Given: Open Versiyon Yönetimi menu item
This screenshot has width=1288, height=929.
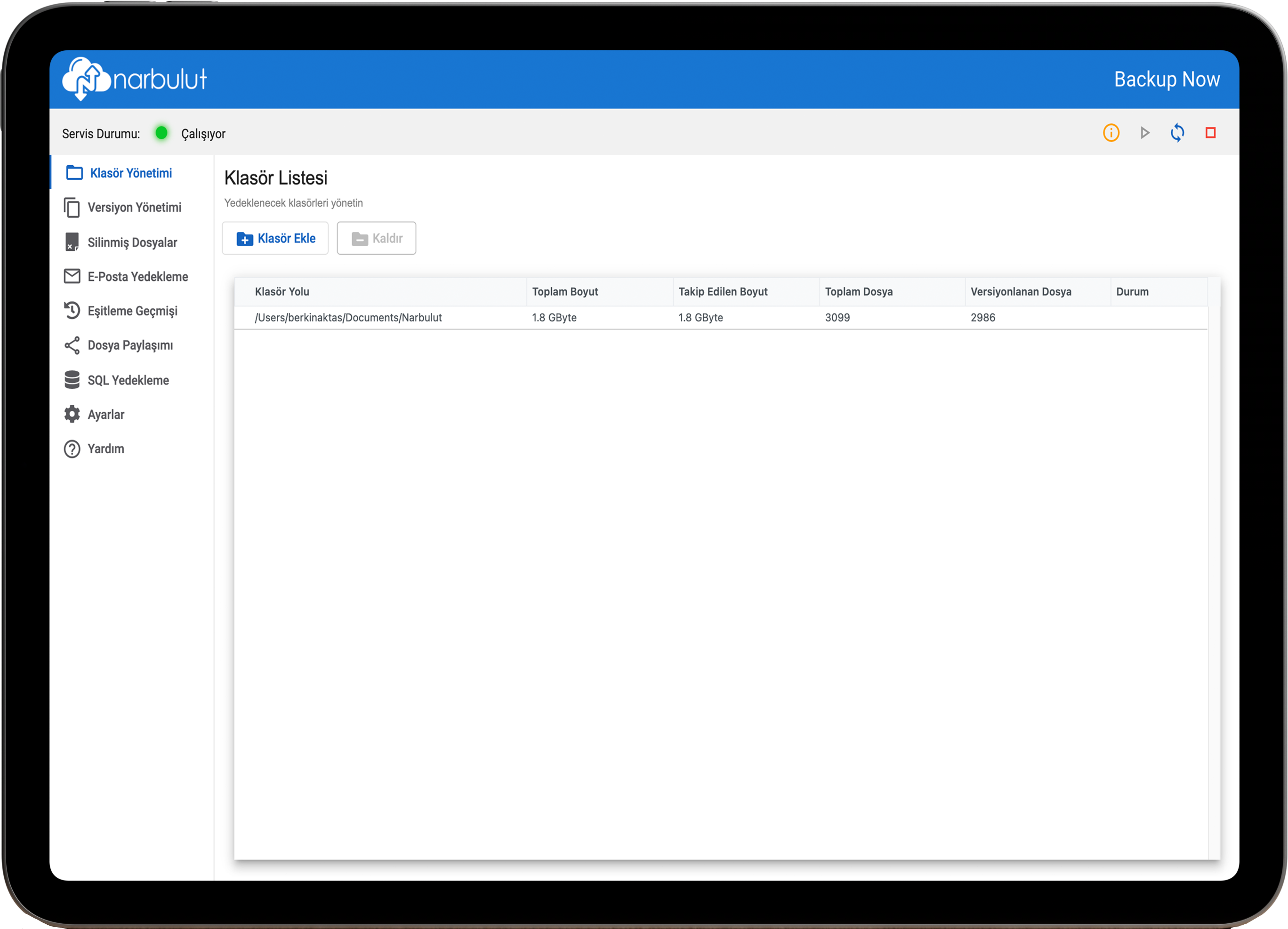Looking at the screenshot, I should click(132, 207).
